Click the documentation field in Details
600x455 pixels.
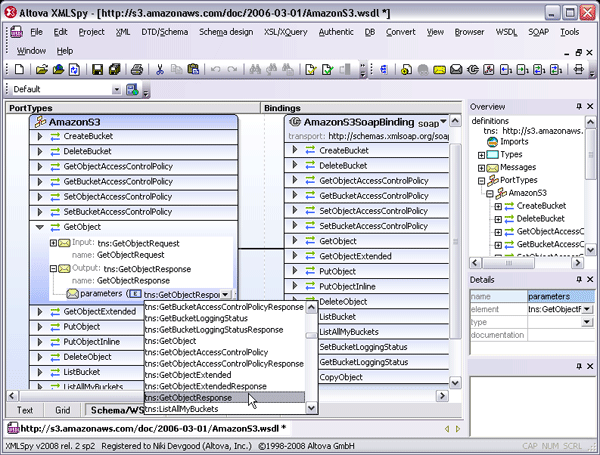pos(561,335)
